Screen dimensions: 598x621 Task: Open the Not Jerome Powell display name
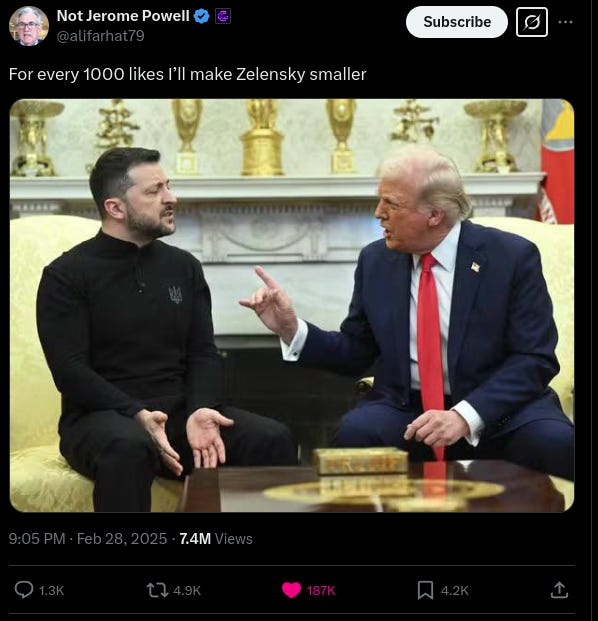(x=123, y=16)
